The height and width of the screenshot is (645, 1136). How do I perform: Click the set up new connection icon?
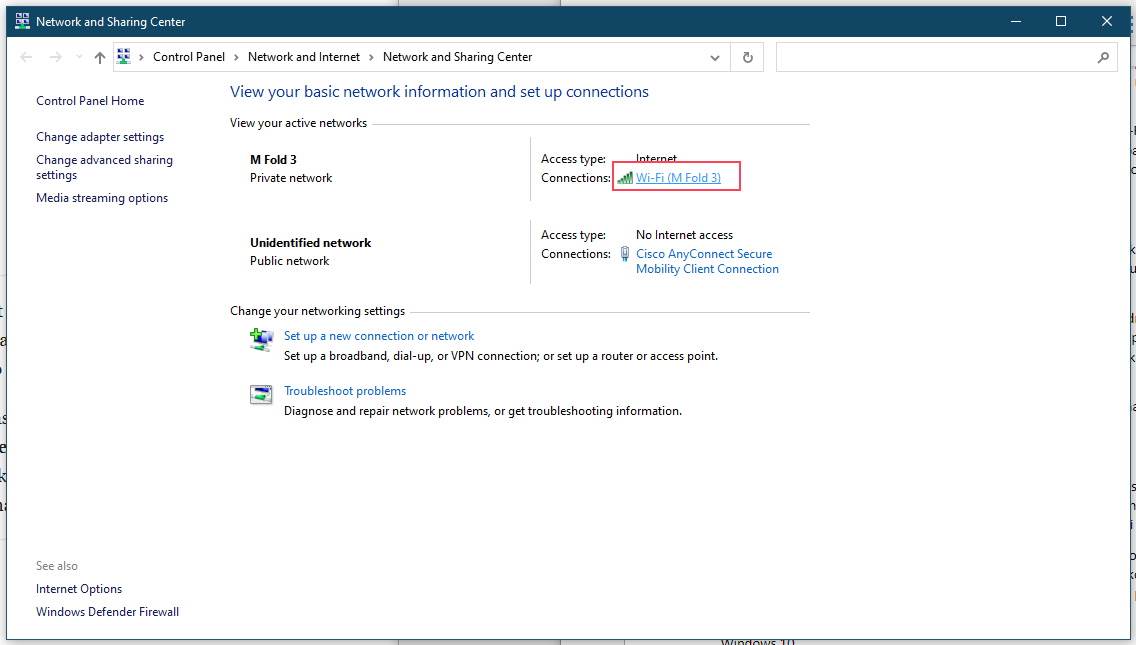pos(261,341)
